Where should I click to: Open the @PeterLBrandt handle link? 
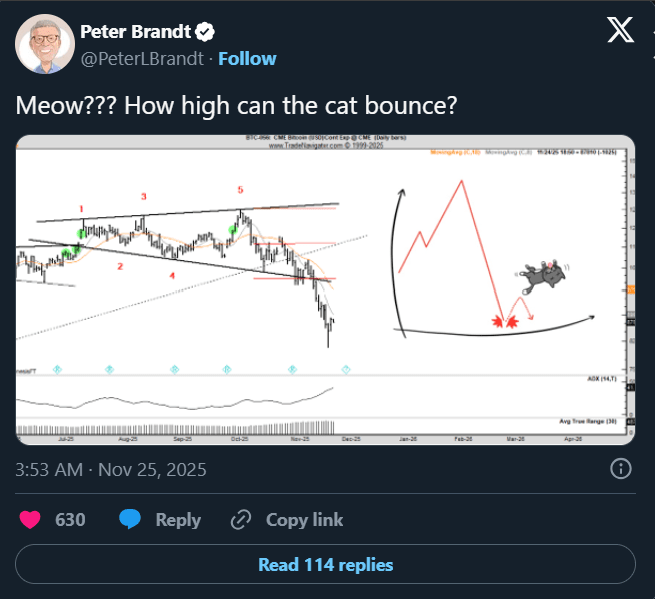141,58
